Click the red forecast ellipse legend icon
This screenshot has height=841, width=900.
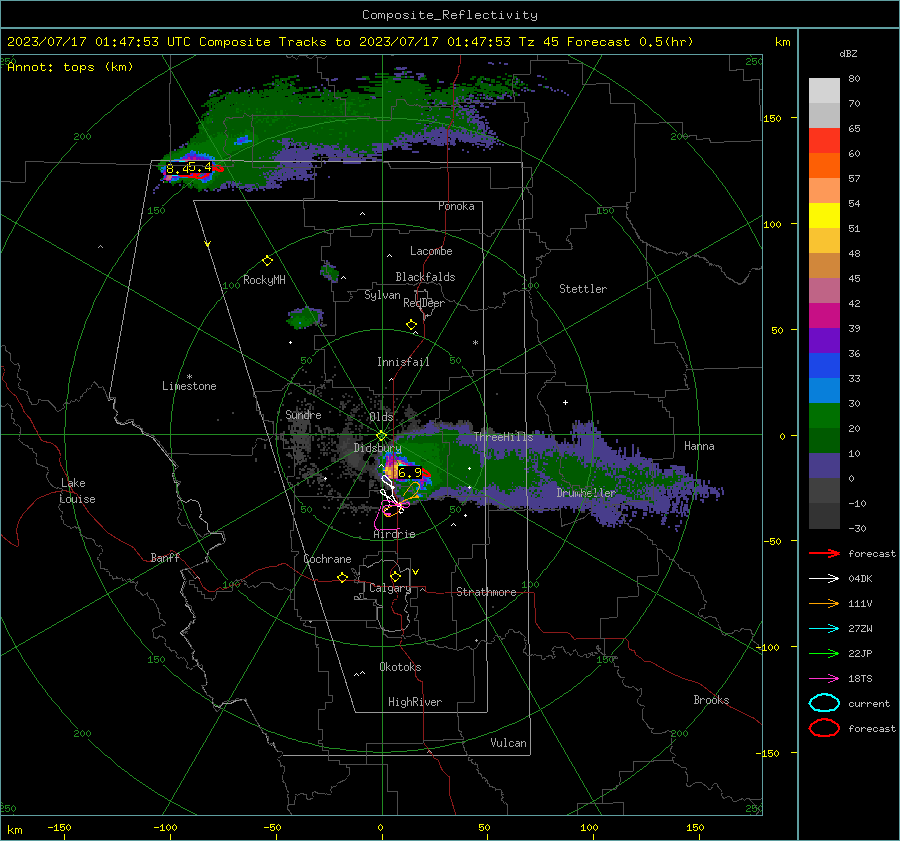click(x=824, y=728)
